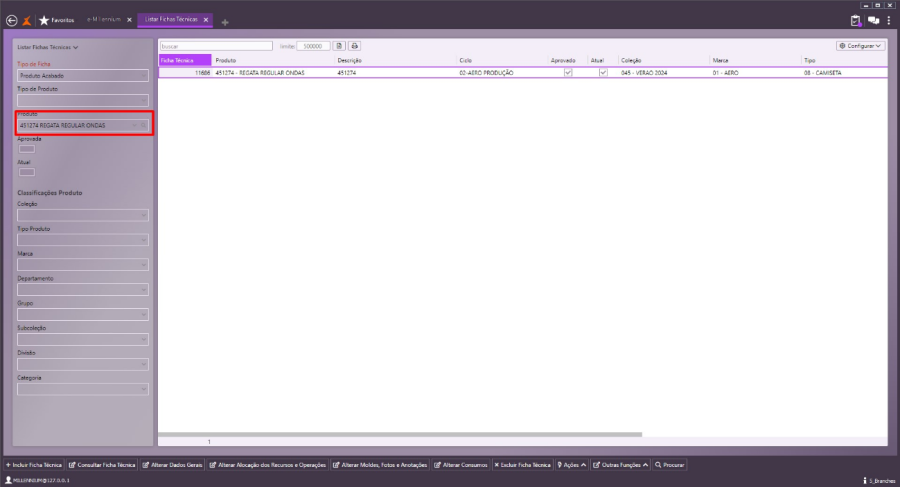Switch to the Listar Fichas Técnicas tab

(x=171, y=20)
